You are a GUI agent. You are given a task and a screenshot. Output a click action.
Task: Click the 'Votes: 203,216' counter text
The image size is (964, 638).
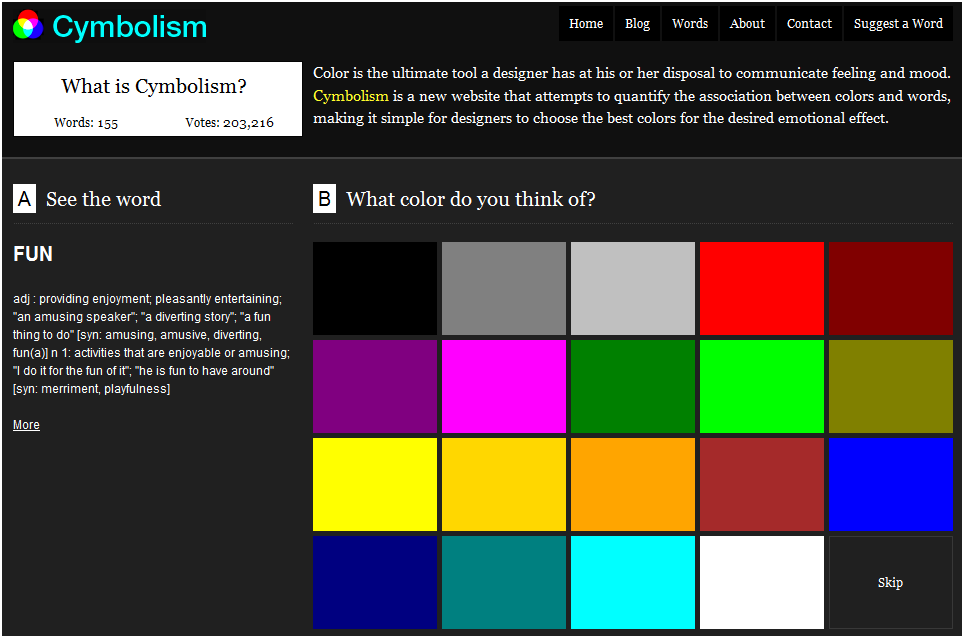pyautogui.click(x=229, y=122)
